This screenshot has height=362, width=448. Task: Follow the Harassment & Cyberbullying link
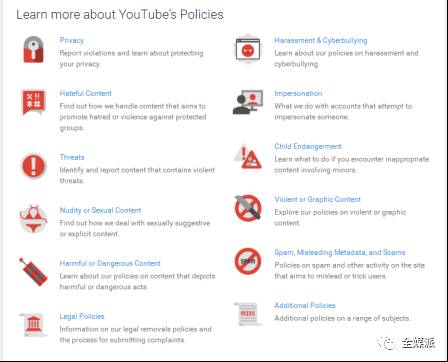point(321,40)
